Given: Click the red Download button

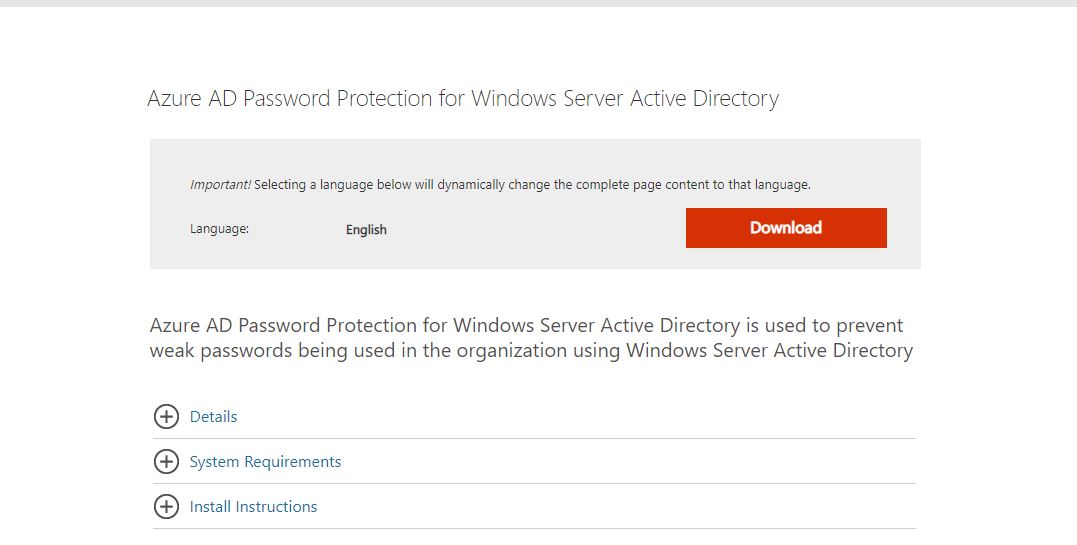Looking at the screenshot, I should click(786, 228).
